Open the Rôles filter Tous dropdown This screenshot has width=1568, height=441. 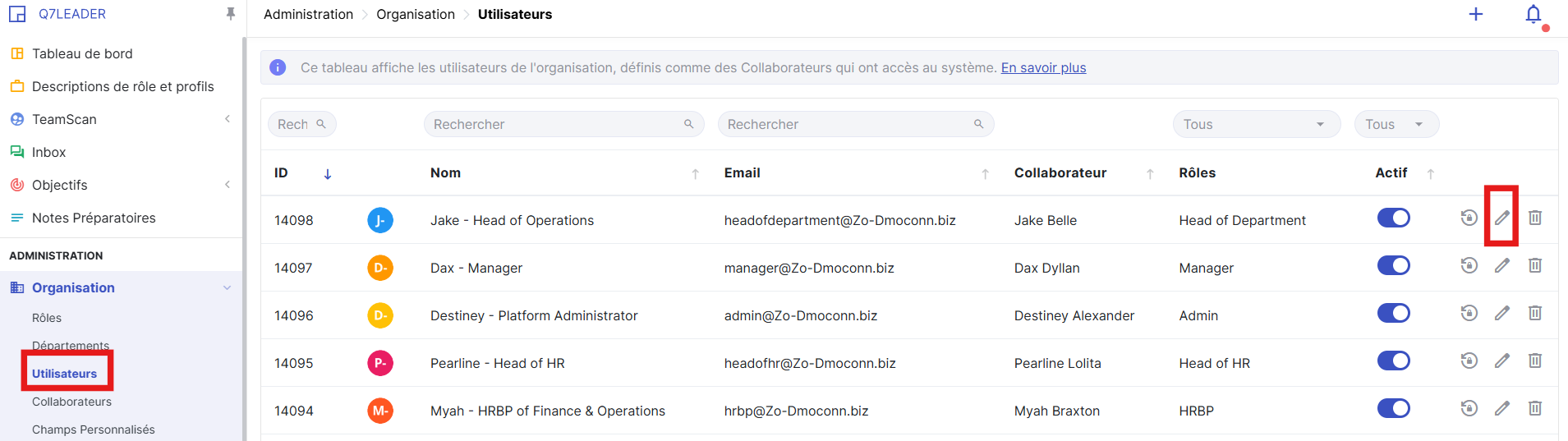pyautogui.click(x=1255, y=124)
